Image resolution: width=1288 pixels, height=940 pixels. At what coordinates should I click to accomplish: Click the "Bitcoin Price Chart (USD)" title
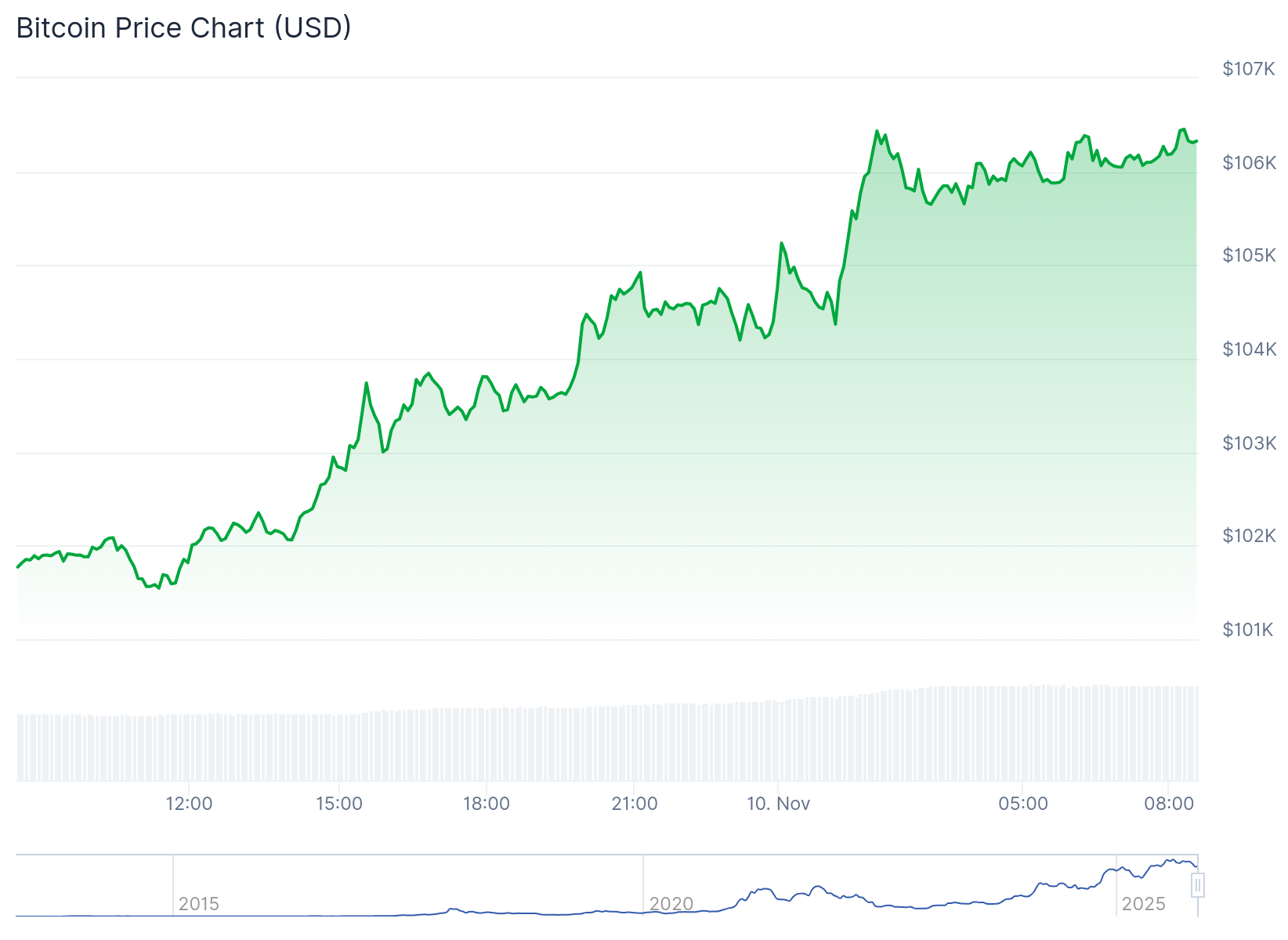[x=183, y=28]
